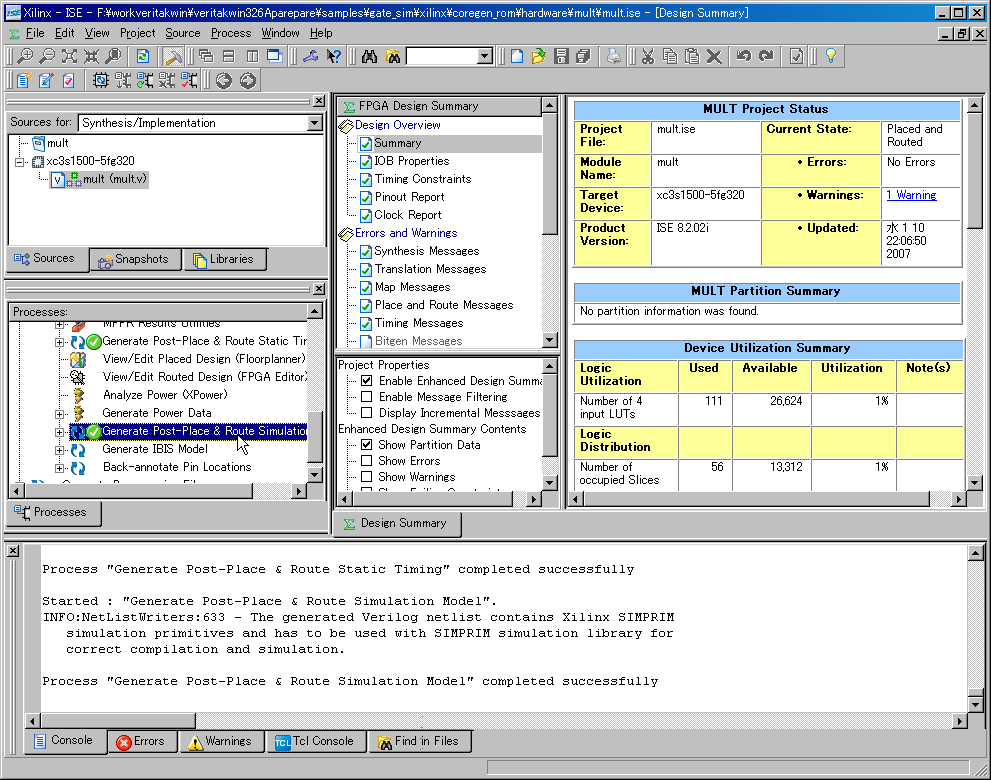Viewport: 991px width, 780px height.
Task: Open the toolbar search combo box dropdown
Action: click(485, 56)
